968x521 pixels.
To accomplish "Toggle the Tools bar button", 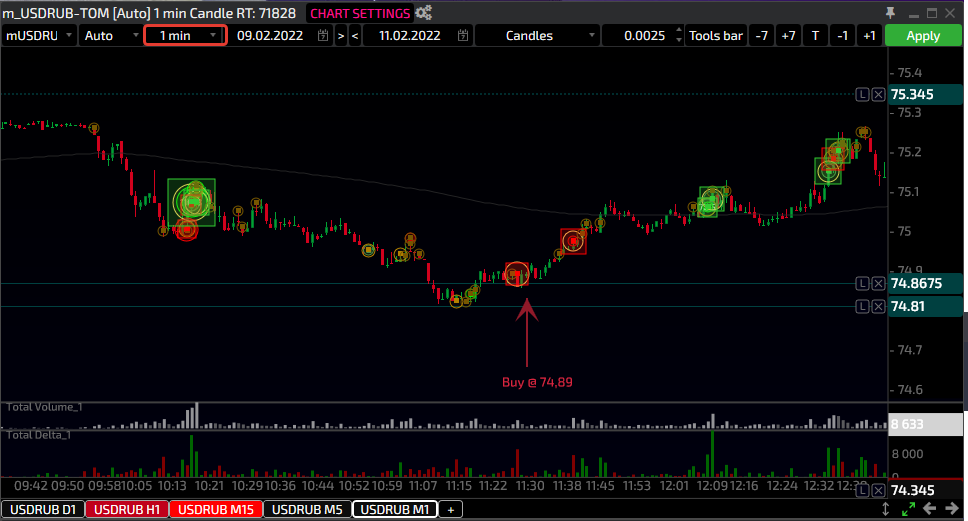I will pyautogui.click(x=716, y=36).
